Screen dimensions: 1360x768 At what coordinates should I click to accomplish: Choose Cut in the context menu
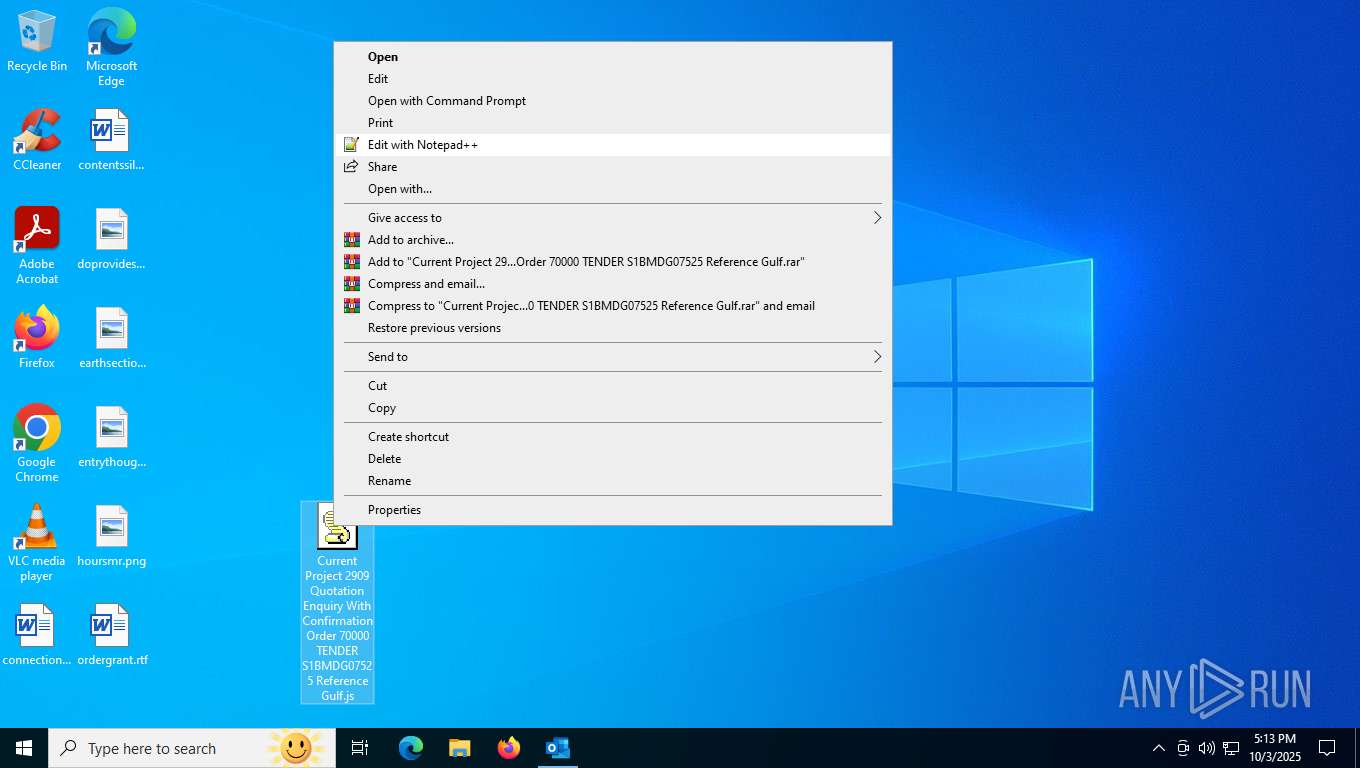613,386
